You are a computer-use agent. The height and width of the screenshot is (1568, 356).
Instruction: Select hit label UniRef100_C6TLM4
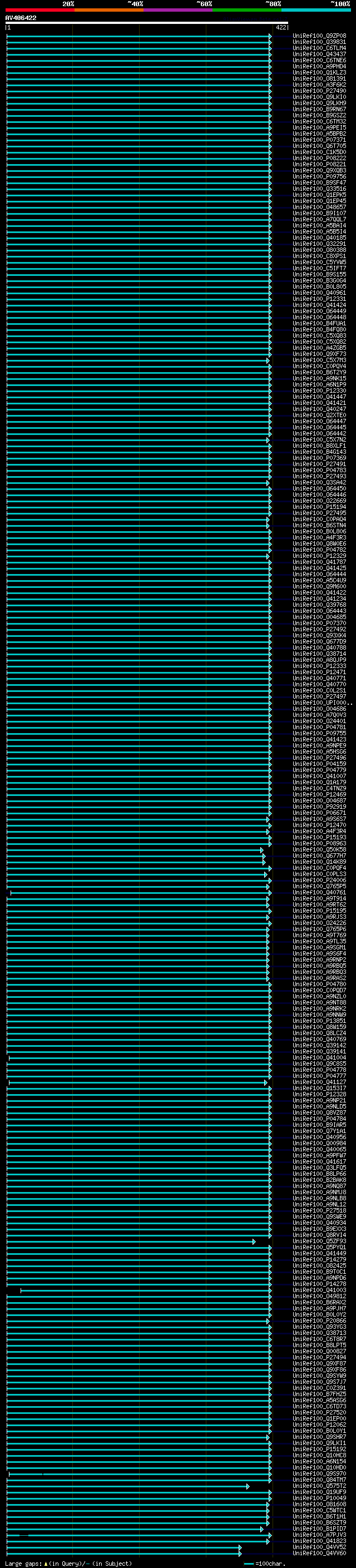pyautogui.click(x=319, y=48)
